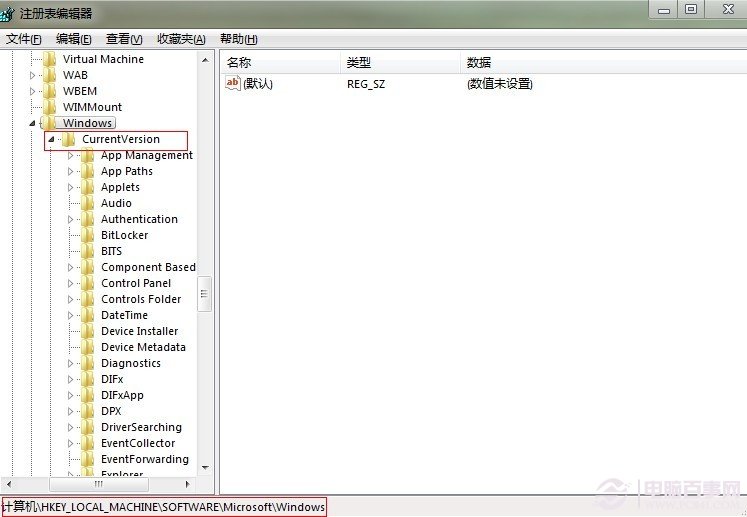Screen dimensions: 747x517
Task: Expand the Controls Folder key
Action: [71, 299]
